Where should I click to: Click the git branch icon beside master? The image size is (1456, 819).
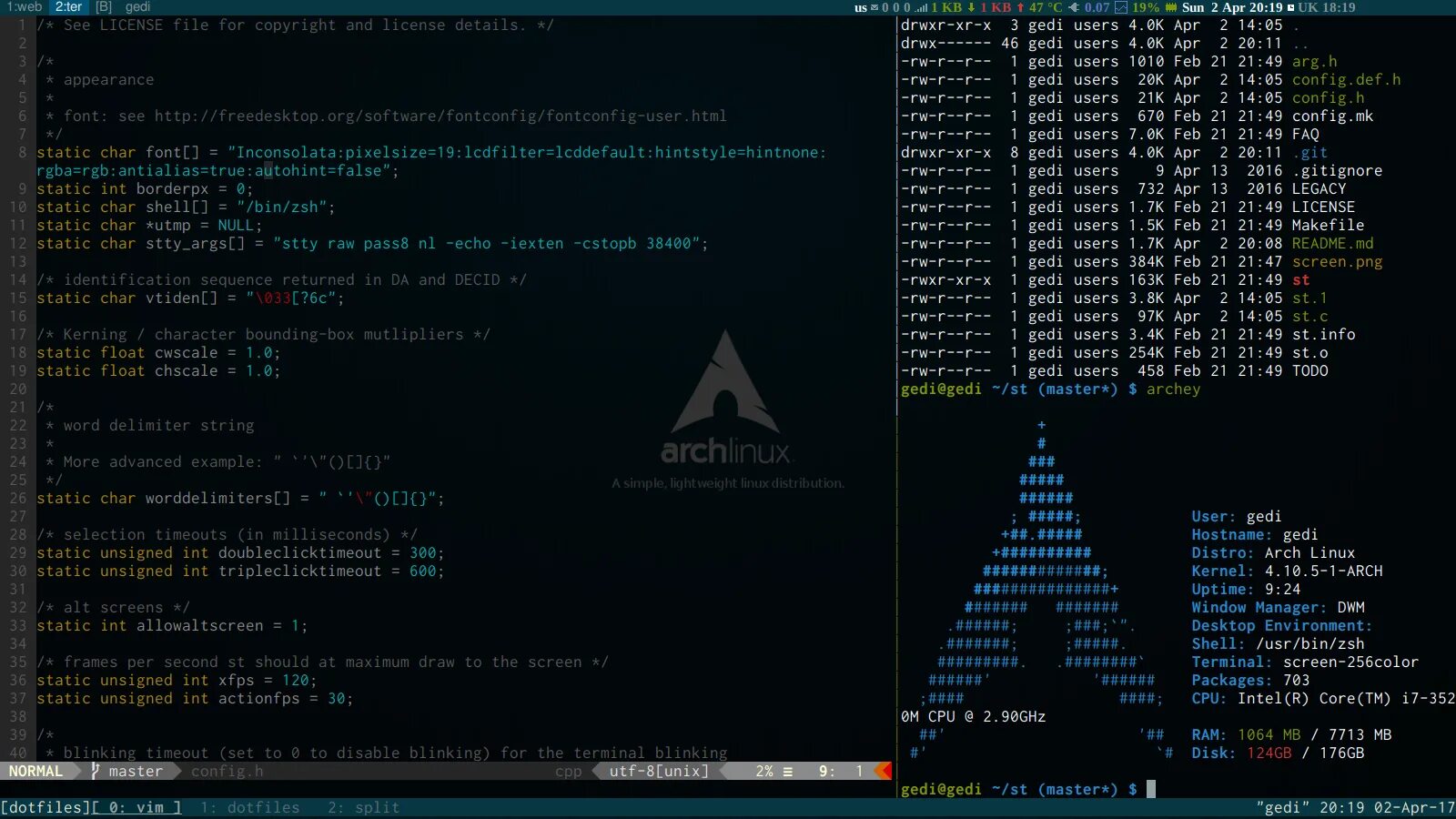coord(94,771)
